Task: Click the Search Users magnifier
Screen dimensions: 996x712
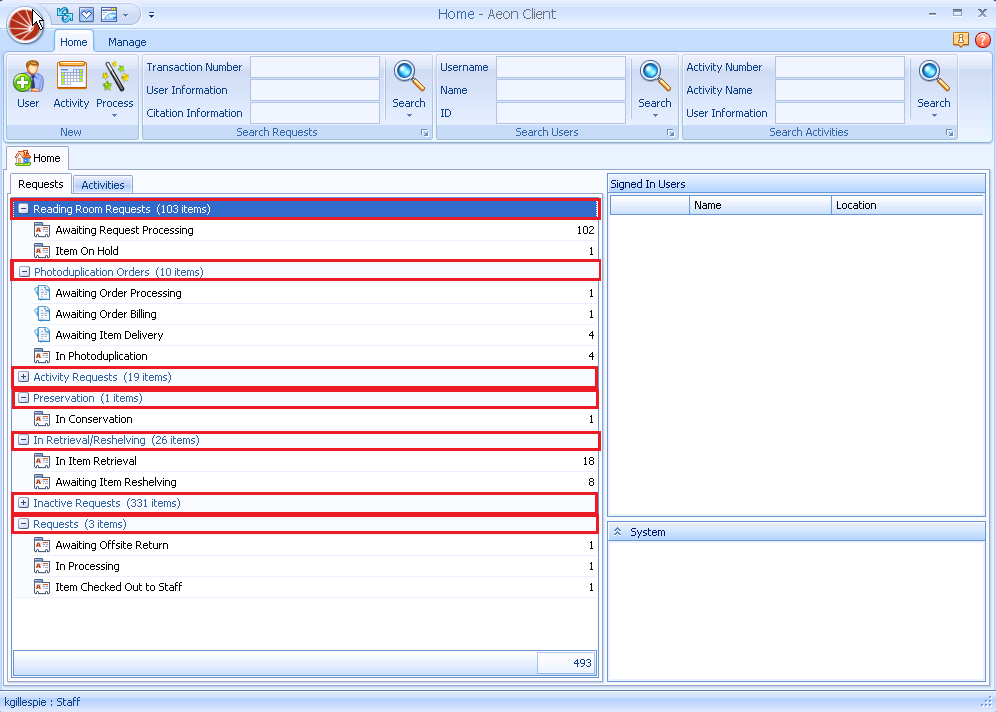Action: coord(655,85)
